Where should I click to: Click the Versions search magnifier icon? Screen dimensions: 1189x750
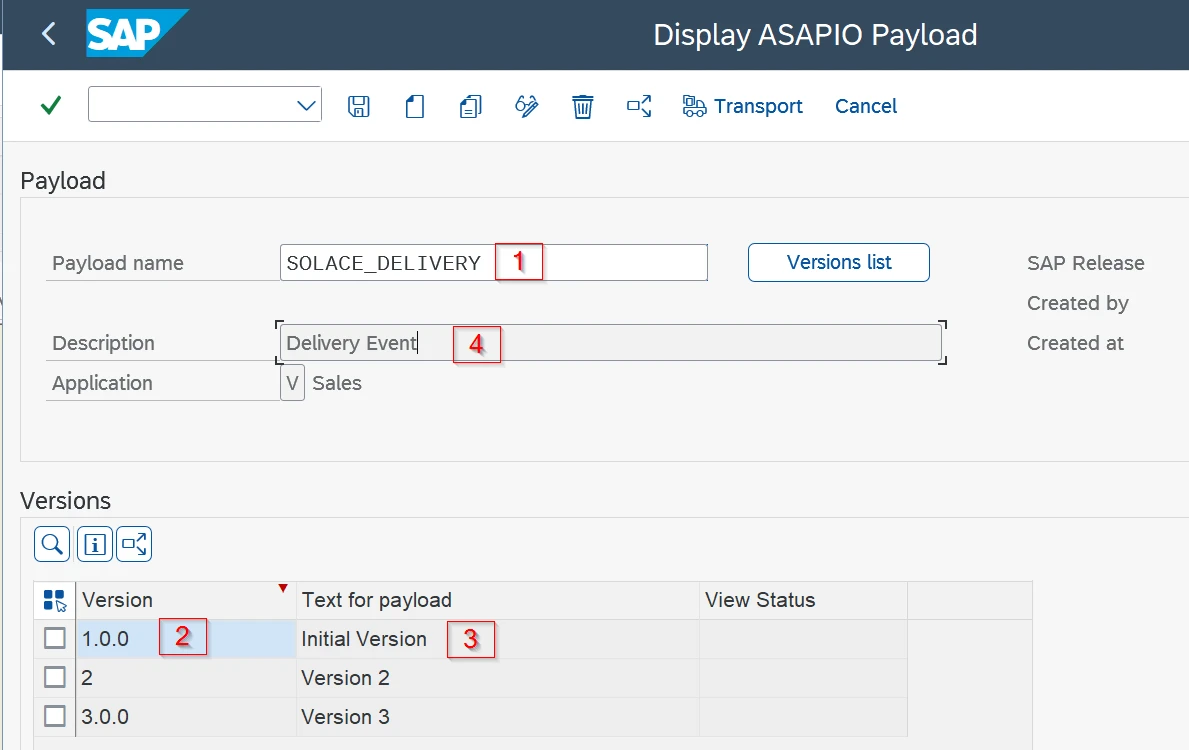[x=52, y=544]
